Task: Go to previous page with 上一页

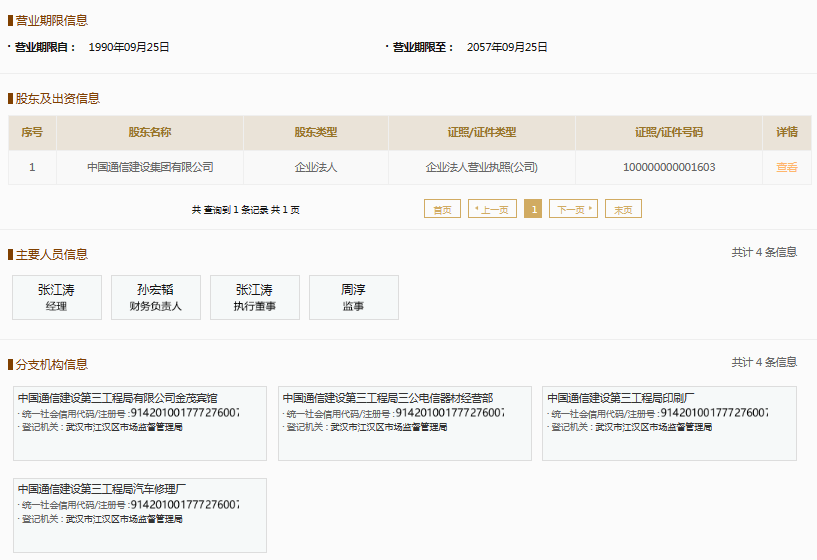Action: [492, 209]
